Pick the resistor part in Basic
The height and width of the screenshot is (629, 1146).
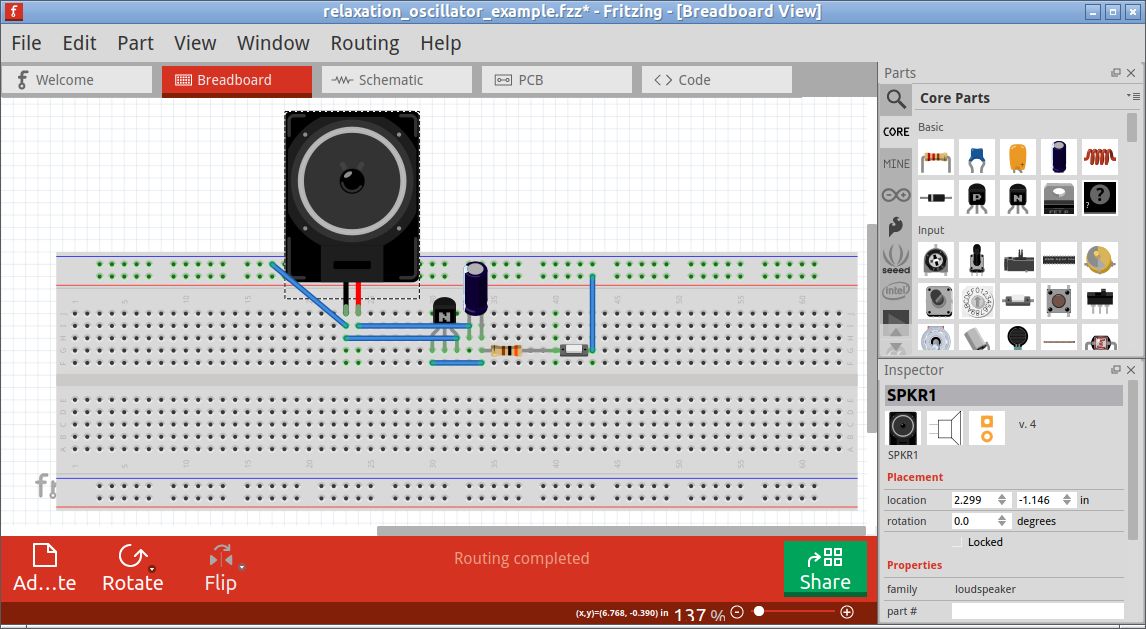click(936, 157)
